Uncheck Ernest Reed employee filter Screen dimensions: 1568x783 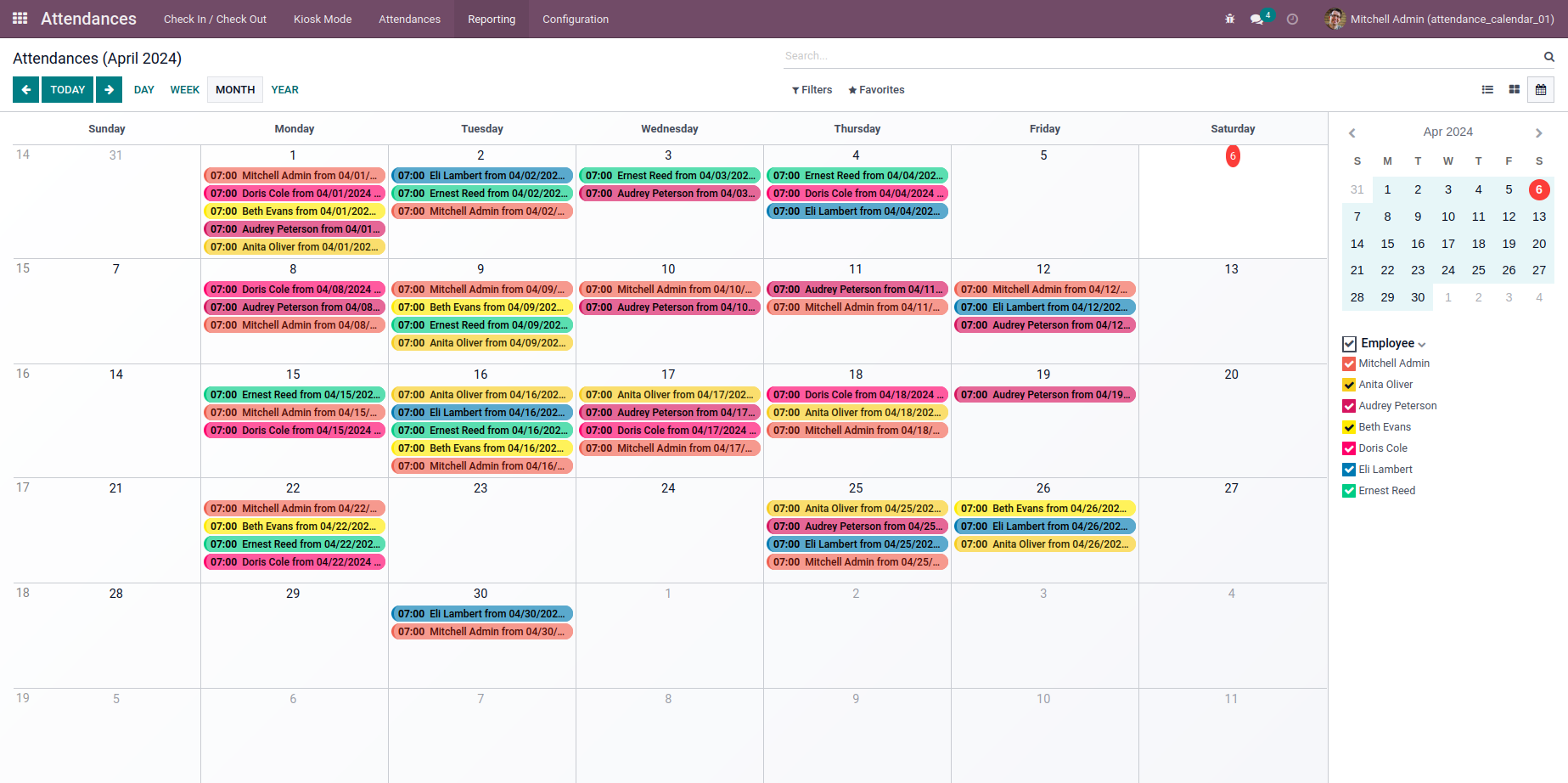(1349, 491)
